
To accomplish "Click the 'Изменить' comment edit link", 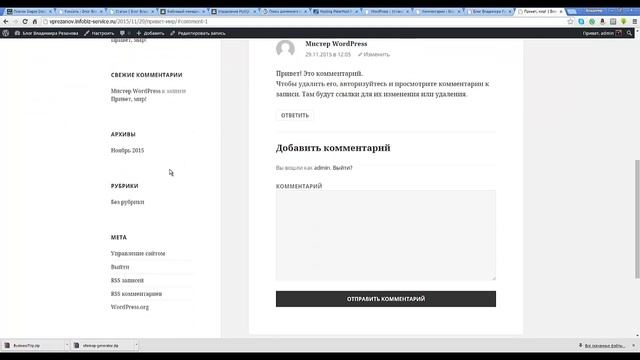I will (x=374, y=54).
